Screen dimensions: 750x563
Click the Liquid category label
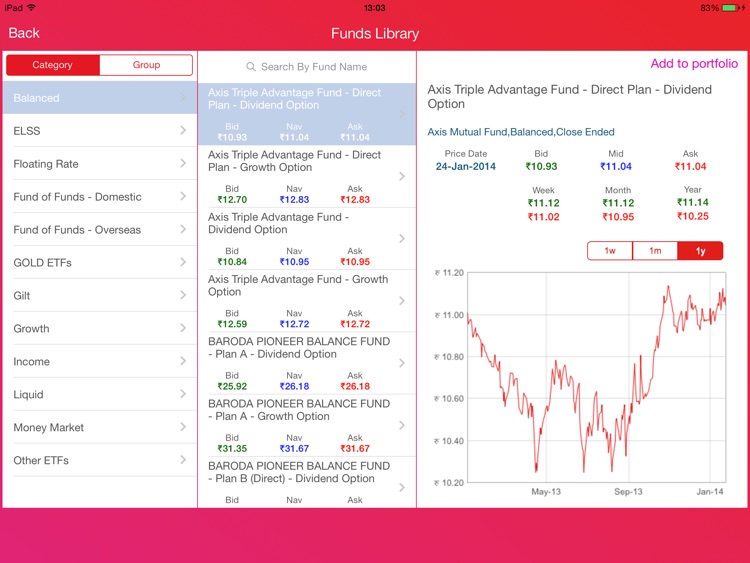[x=28, y=394]
